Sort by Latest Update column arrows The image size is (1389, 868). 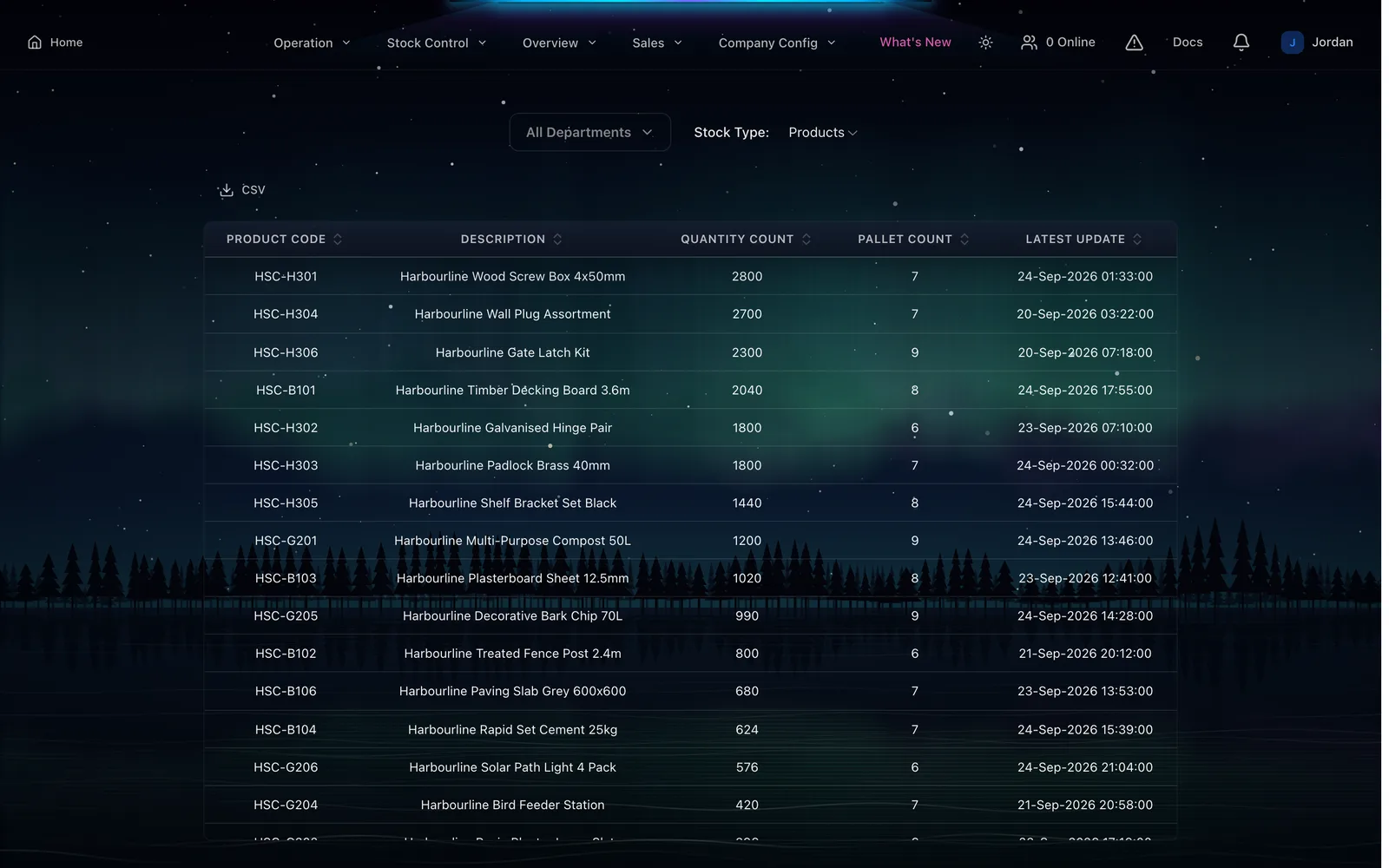click(x=1137, y=240)
